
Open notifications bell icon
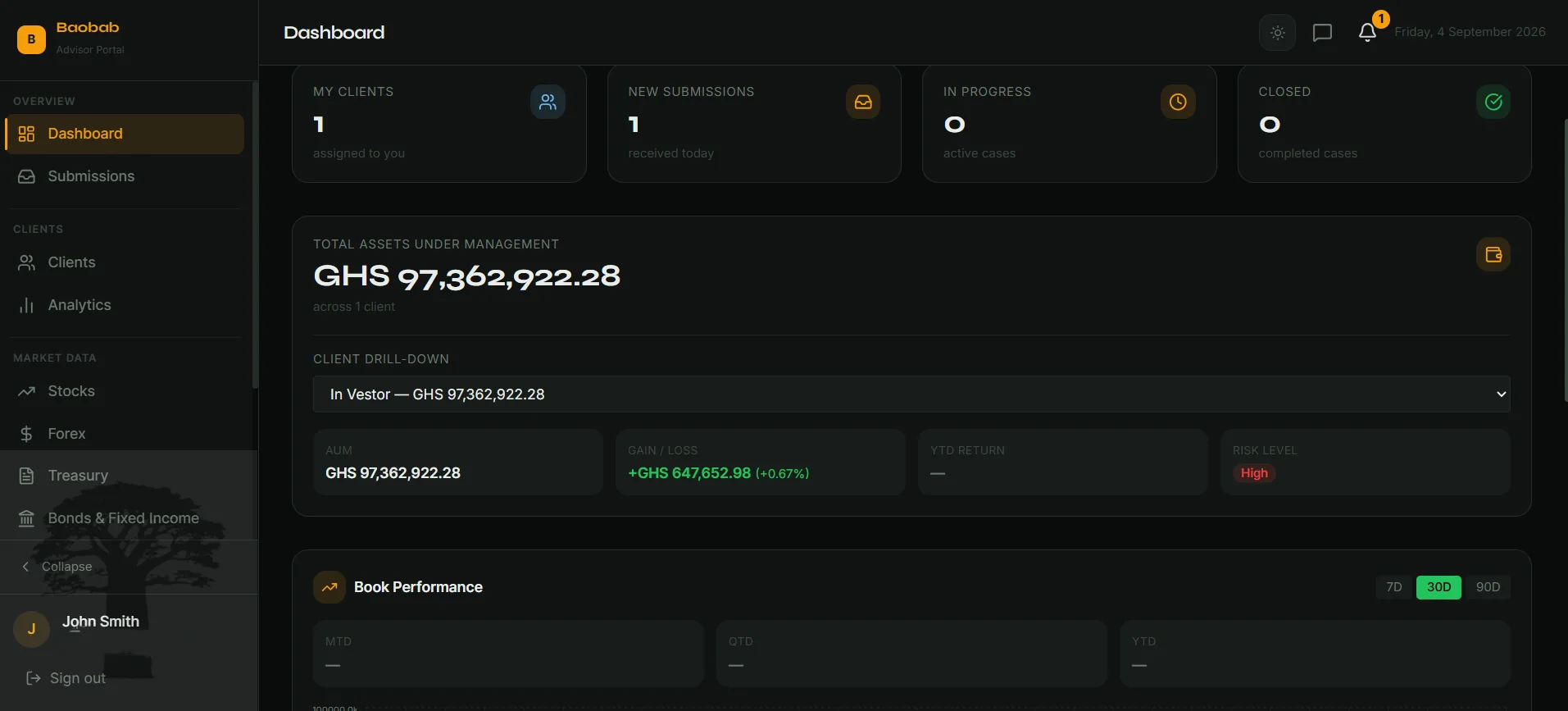(x=1367, y=33)
